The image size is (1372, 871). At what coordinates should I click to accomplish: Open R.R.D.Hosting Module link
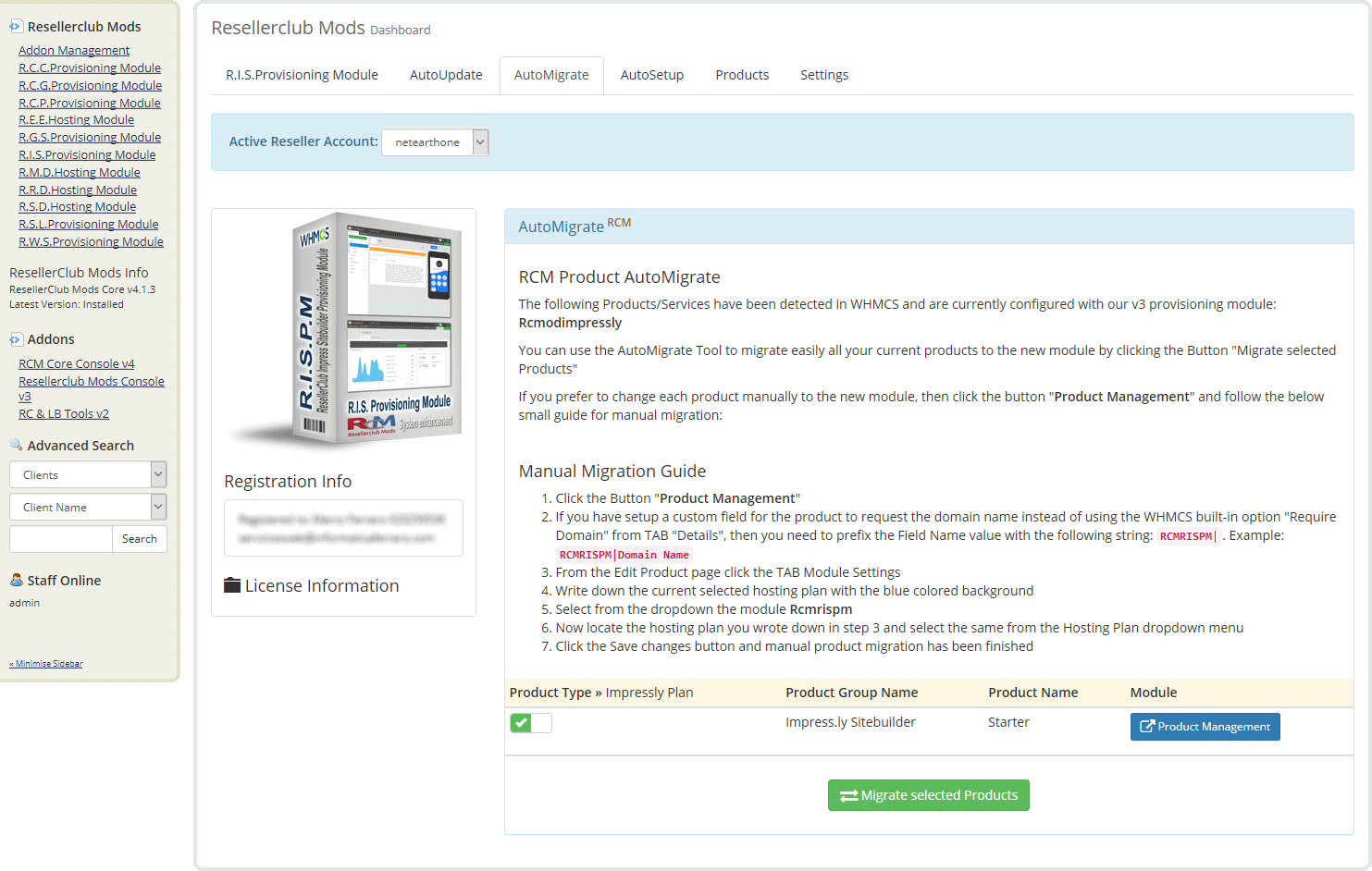[x=78, y=190]
